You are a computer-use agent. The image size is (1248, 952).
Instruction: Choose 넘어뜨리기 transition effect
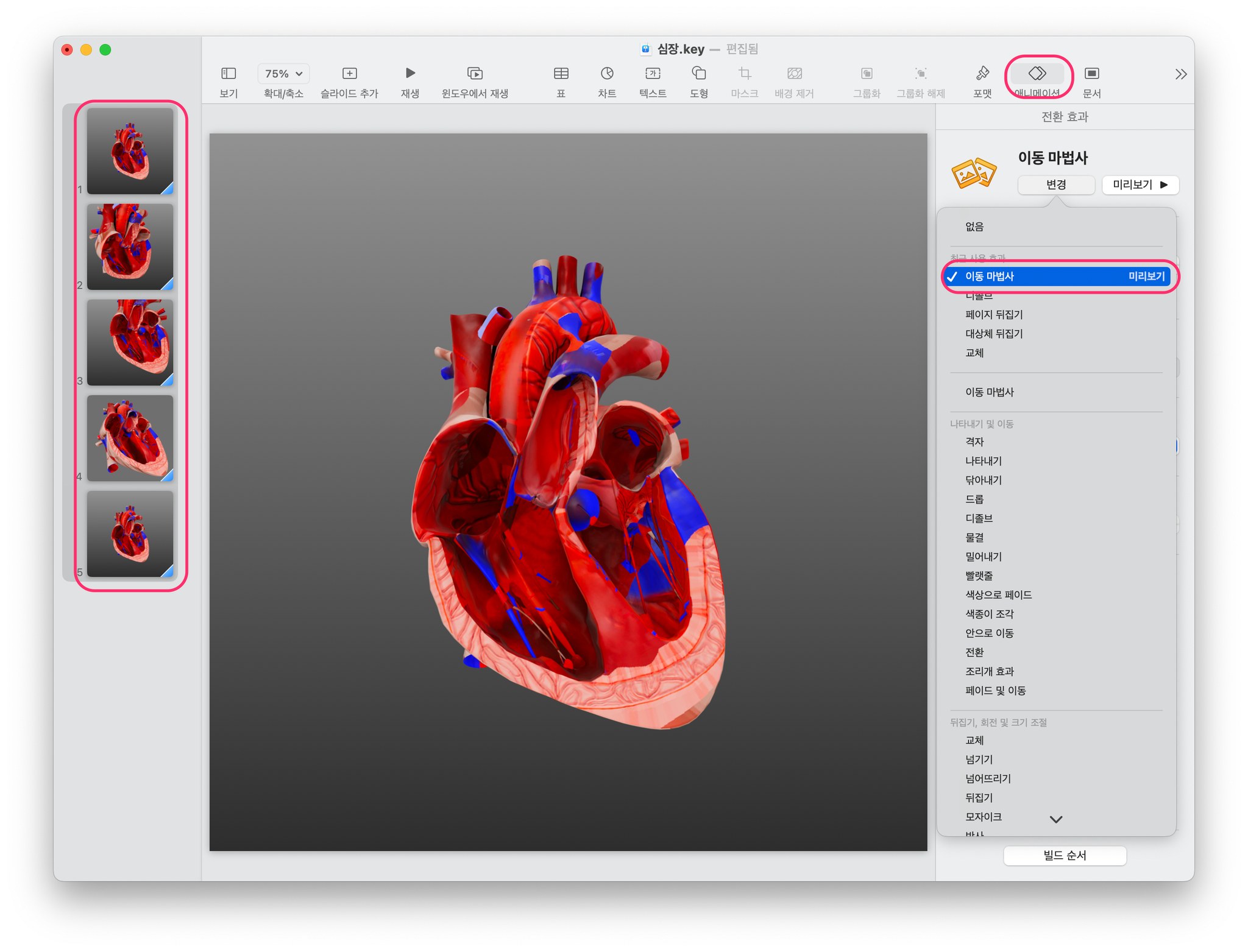pyautogui.click(x=988, y=779)
